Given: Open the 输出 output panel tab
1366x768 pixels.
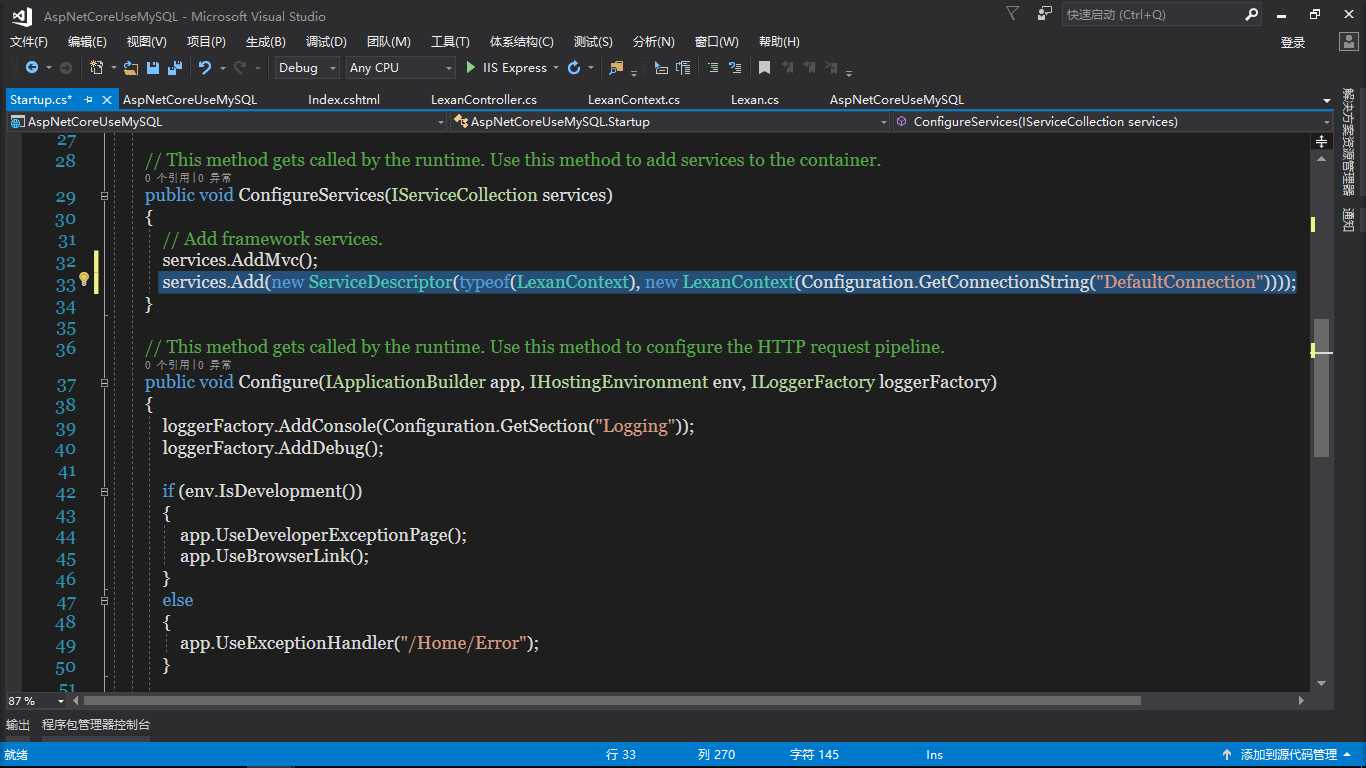Looking at the screenshot, I should [18, 725].
